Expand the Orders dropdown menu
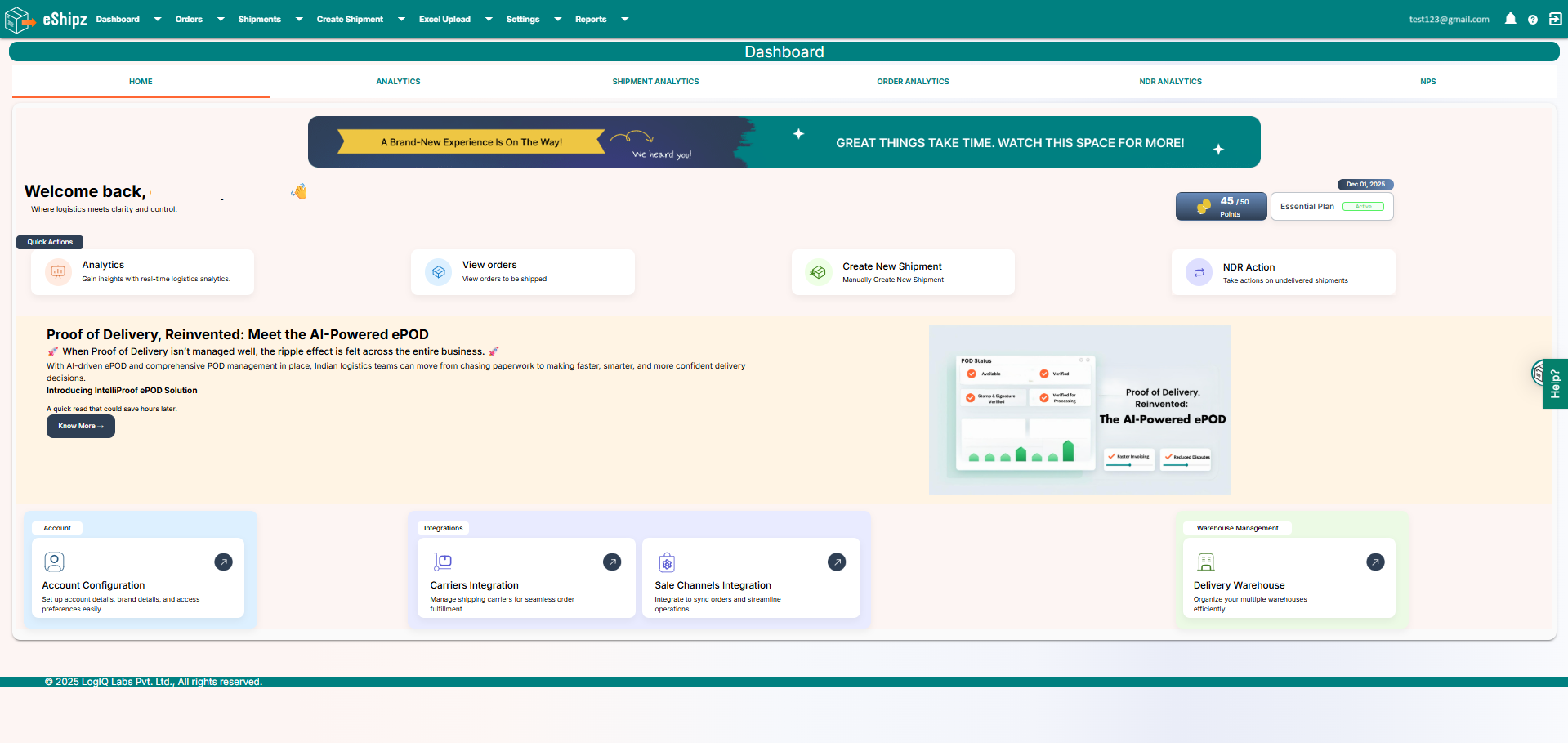 pyautogui.click(x=221, y=20)
